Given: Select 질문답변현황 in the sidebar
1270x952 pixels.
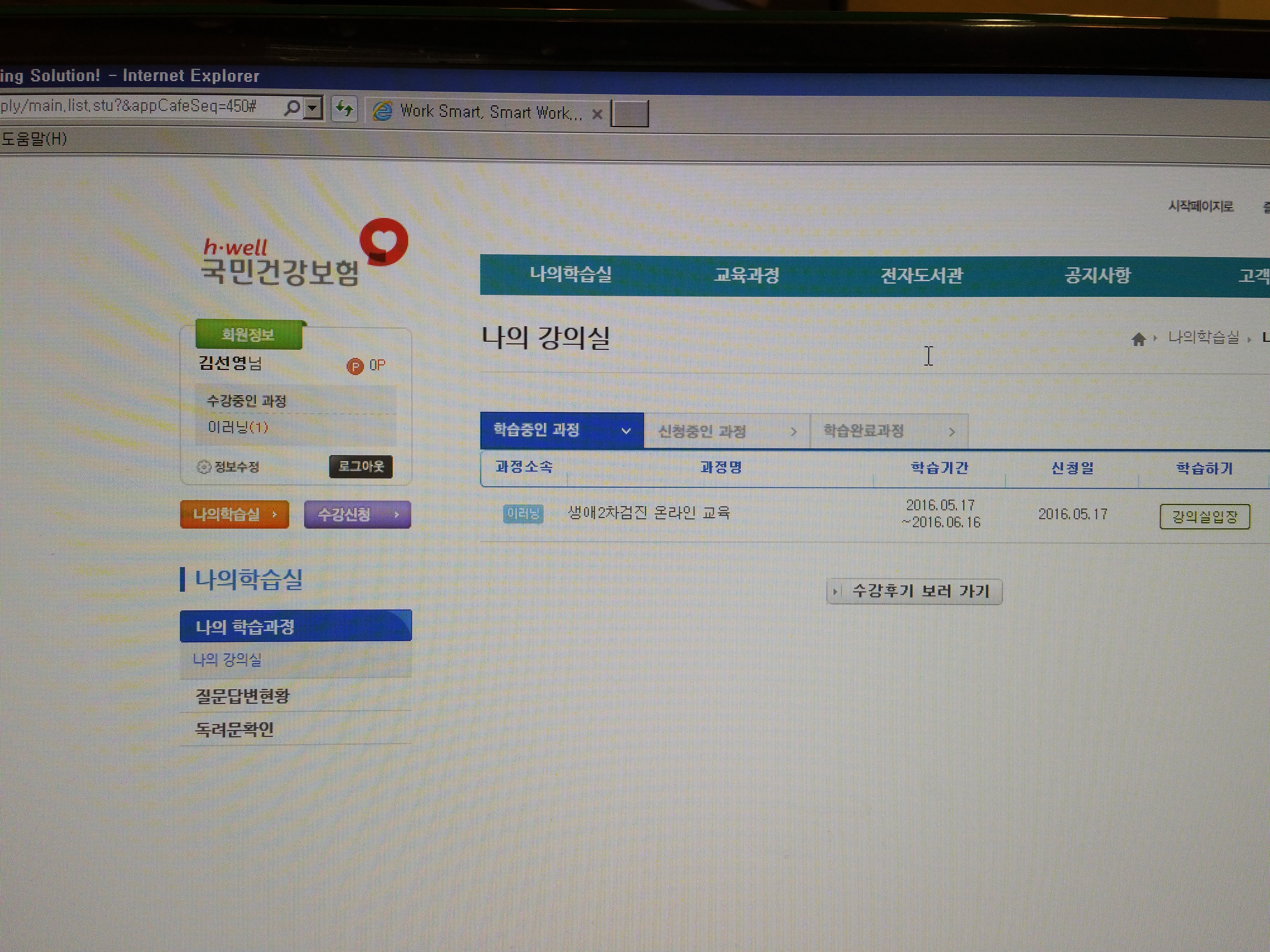Looking at the screenshot, I should coord(243,696).
